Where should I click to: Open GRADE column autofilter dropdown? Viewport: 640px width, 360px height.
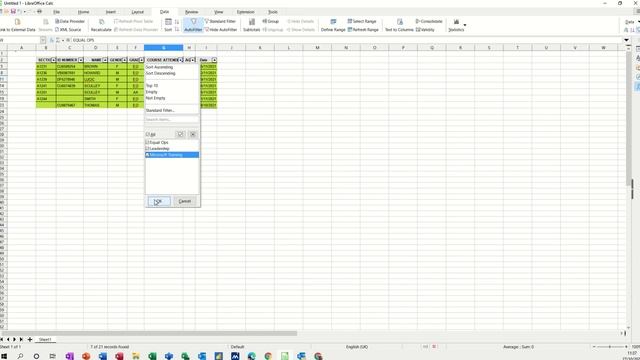coord(141,60)
